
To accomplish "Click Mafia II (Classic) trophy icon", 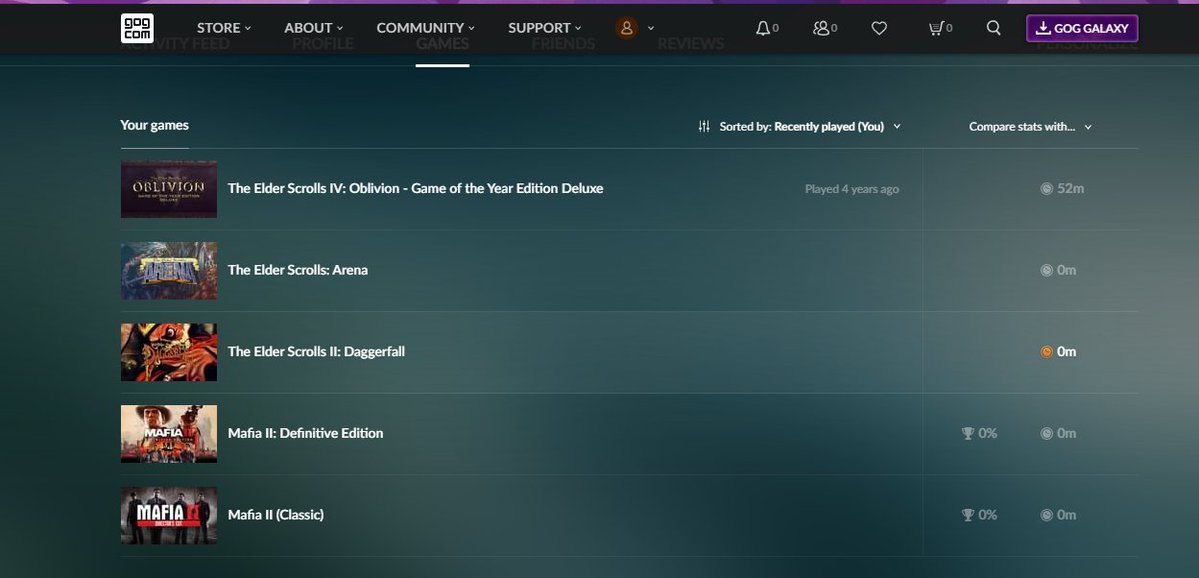I will pos(968,515).
